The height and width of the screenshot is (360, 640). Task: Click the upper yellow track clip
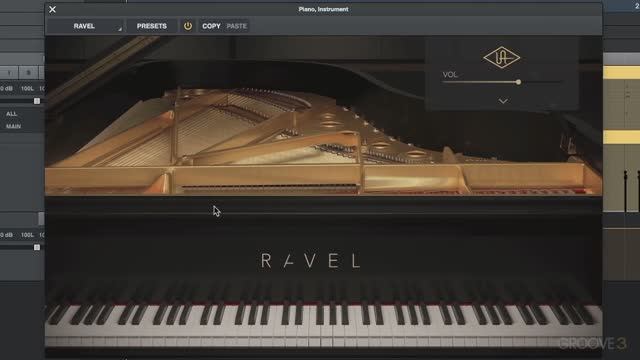621,72
